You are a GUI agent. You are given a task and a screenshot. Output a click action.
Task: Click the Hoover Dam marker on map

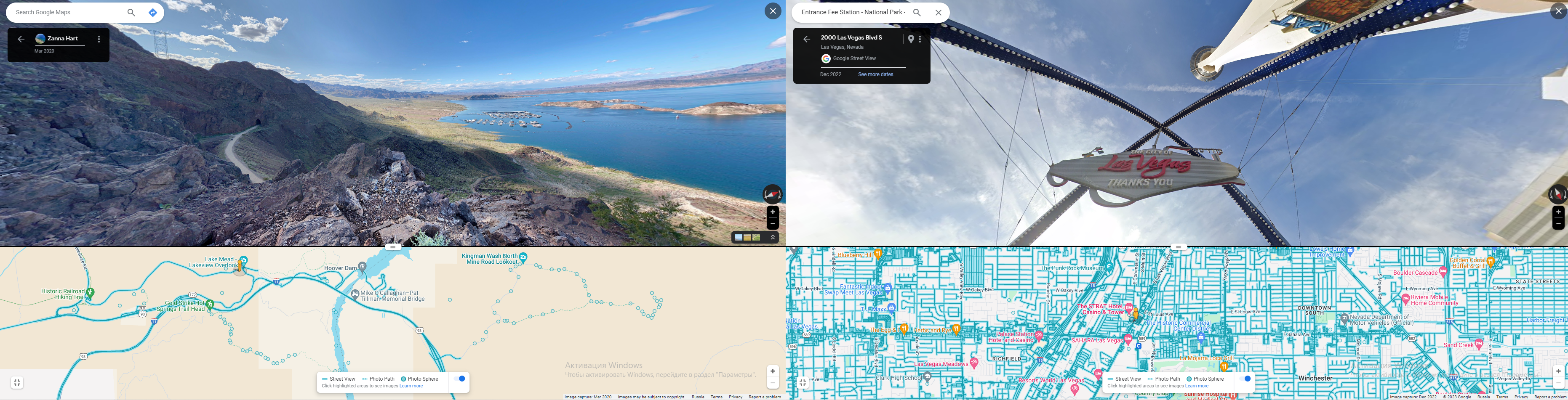[x=362, y=266]
